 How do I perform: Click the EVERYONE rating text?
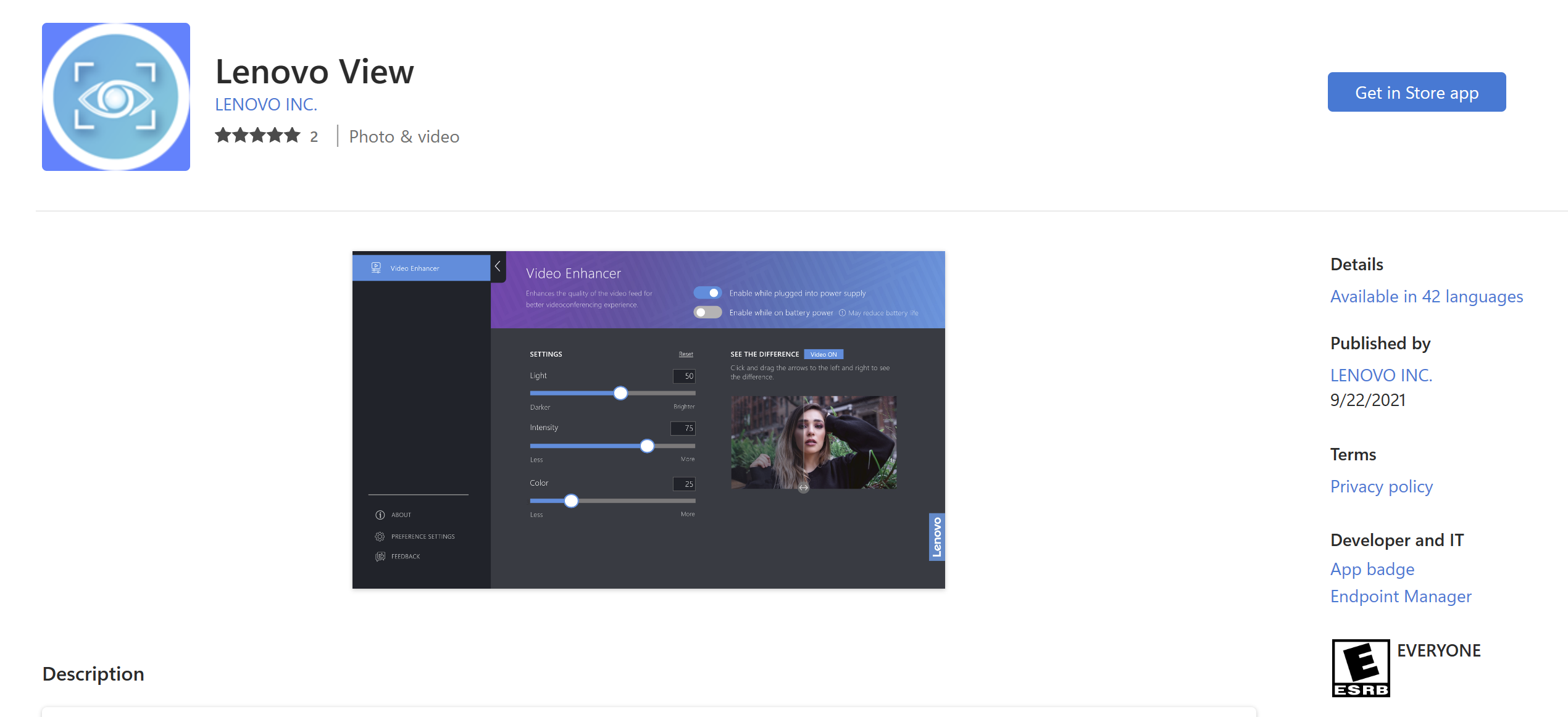1439,650
